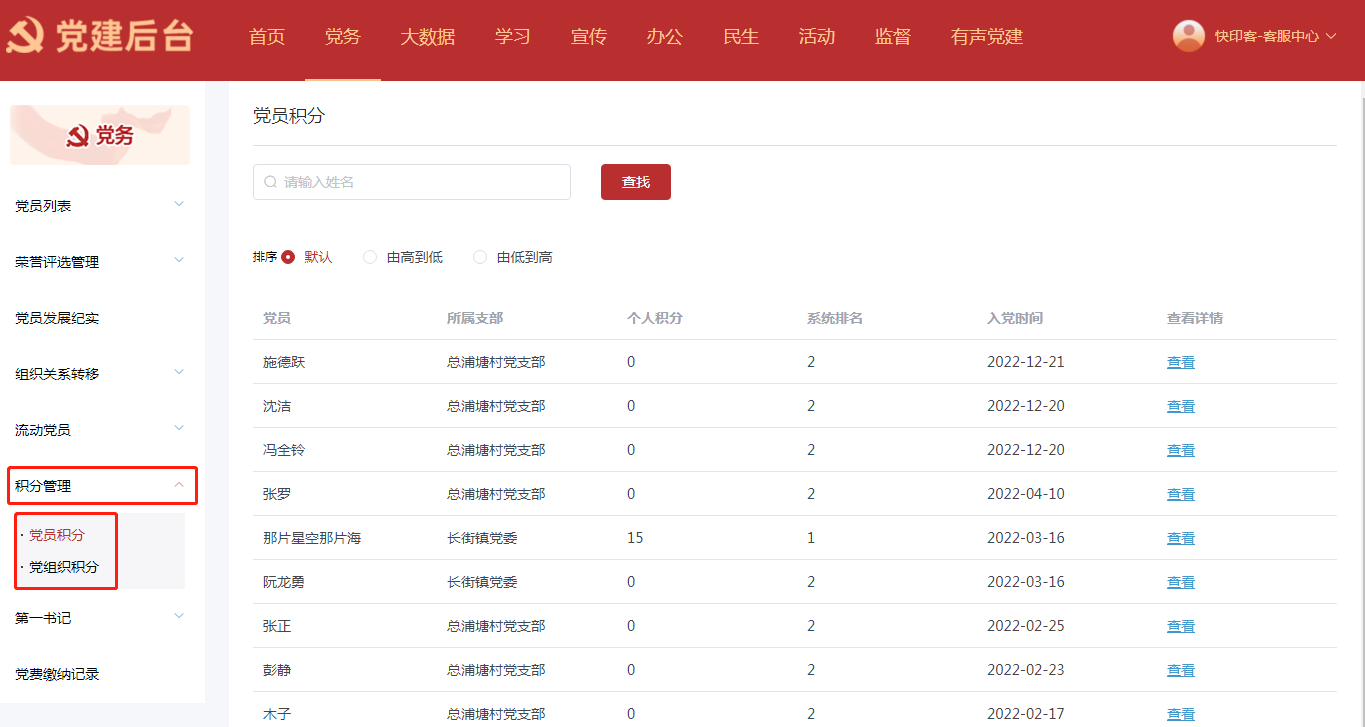The width and height of the screenshot is (1365, 727).
Task: Expand the 第一书记 sidebar item
Action: [x=100, y=617]
